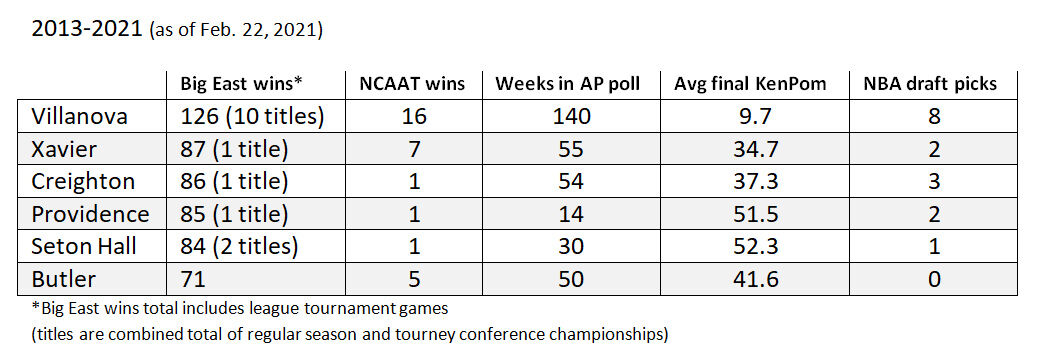Image resolution: width=1050 pixels, height=360 pixels.
Task: Click the Creighton row label
Action: 83,181
